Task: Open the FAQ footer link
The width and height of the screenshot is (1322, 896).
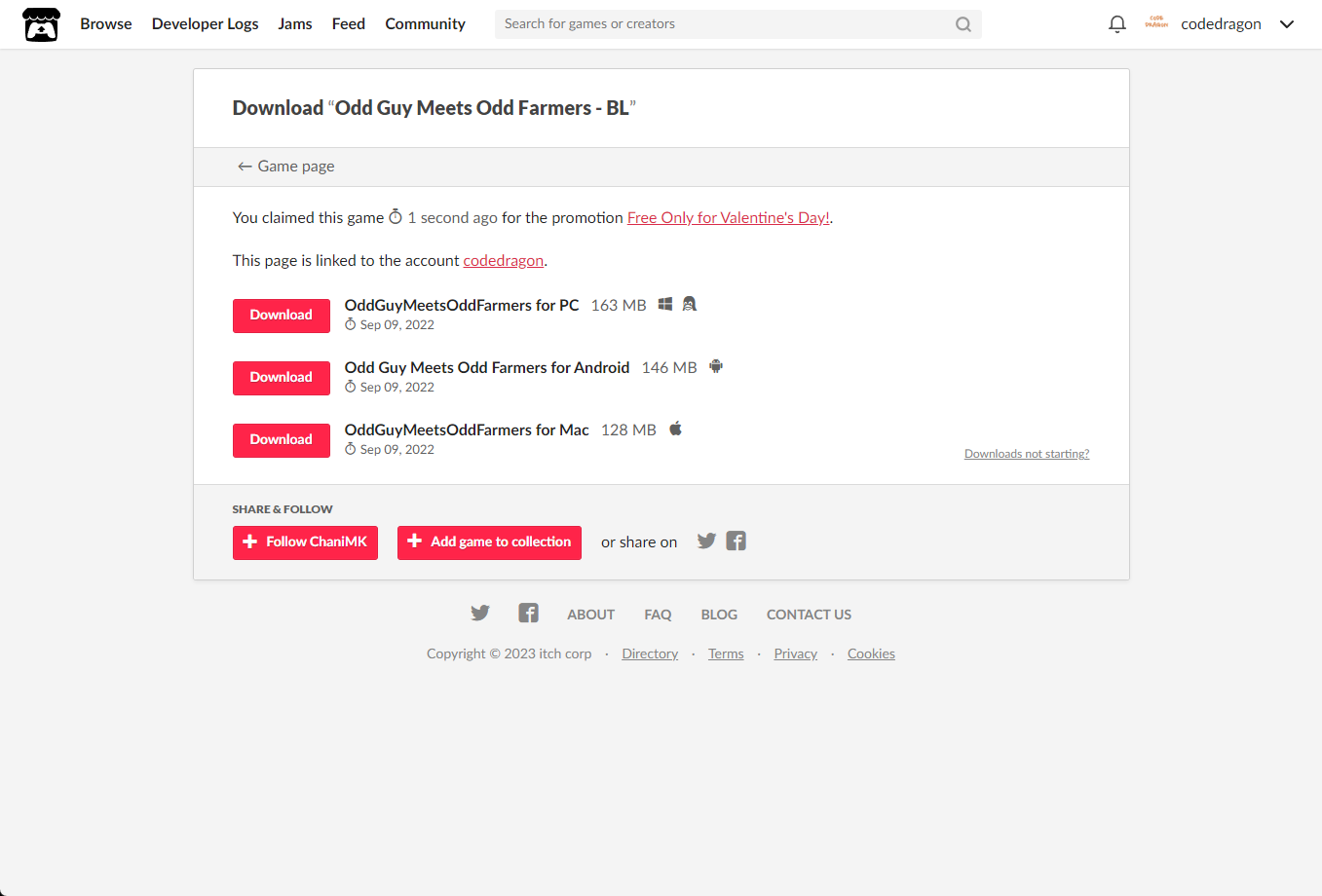Action: coord(658,615)
